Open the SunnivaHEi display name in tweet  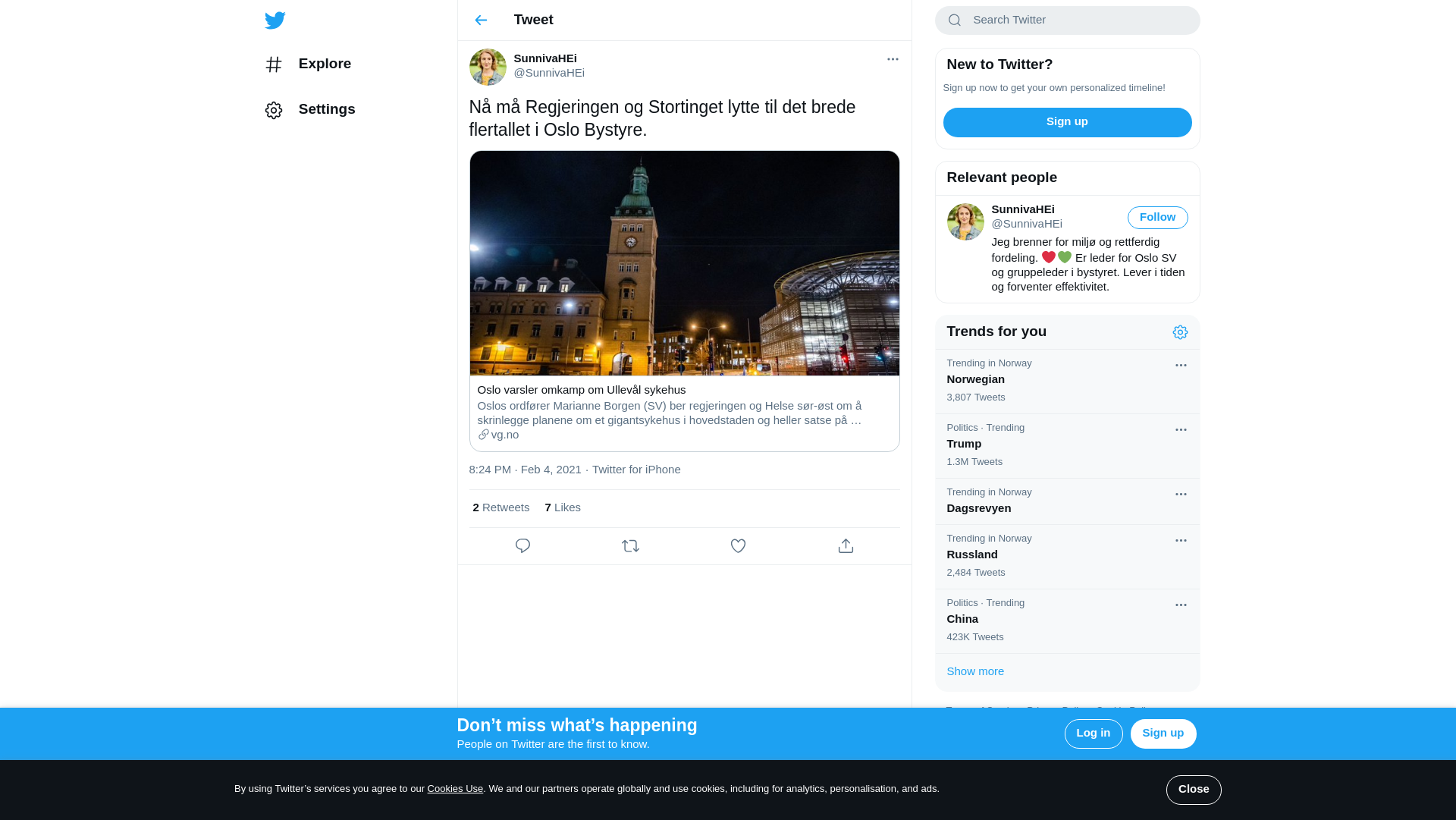click(545, 58)
